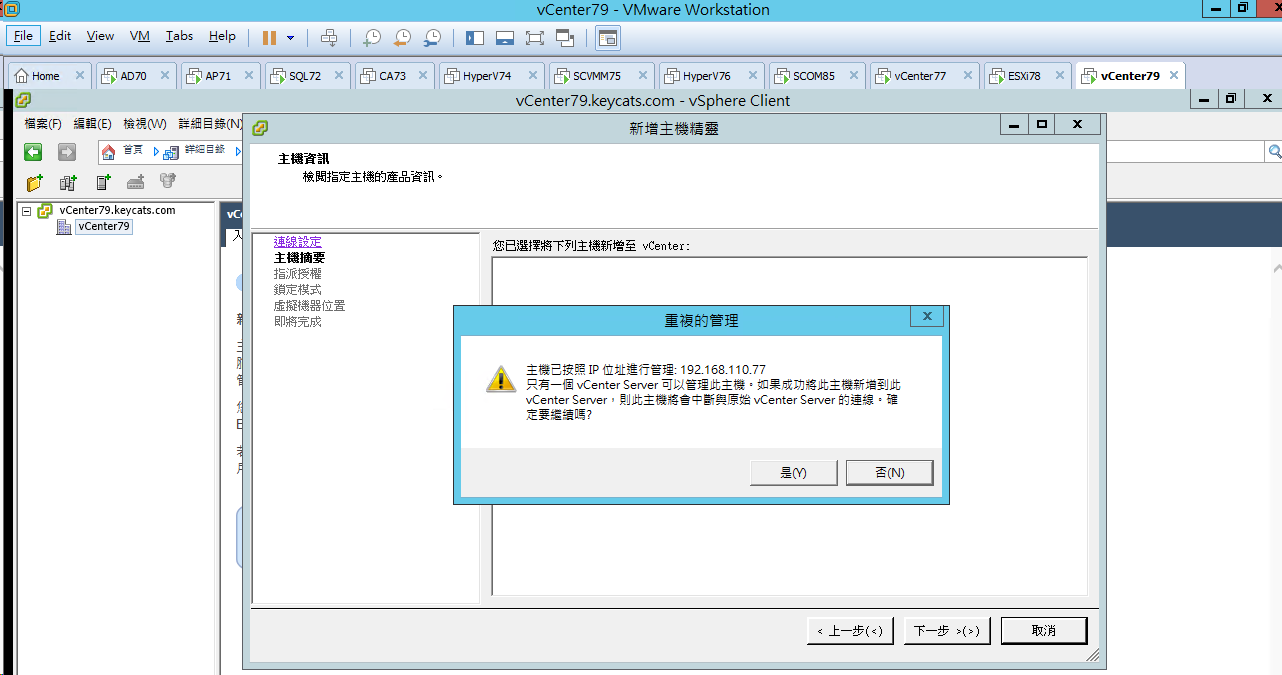Enter full screen mode icon
Screen dimensions: 1282x675
click(x=535, y=38)
